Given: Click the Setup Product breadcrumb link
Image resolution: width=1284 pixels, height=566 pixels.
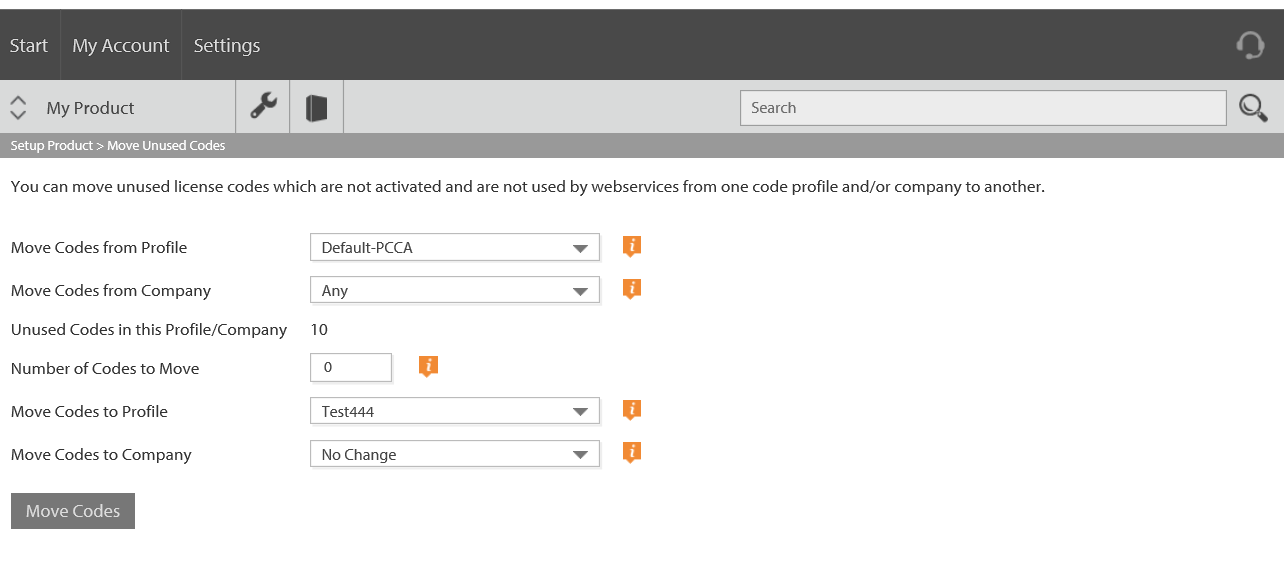Looking at the screenshot, I should pyautogui.click(x=52, y=146).
